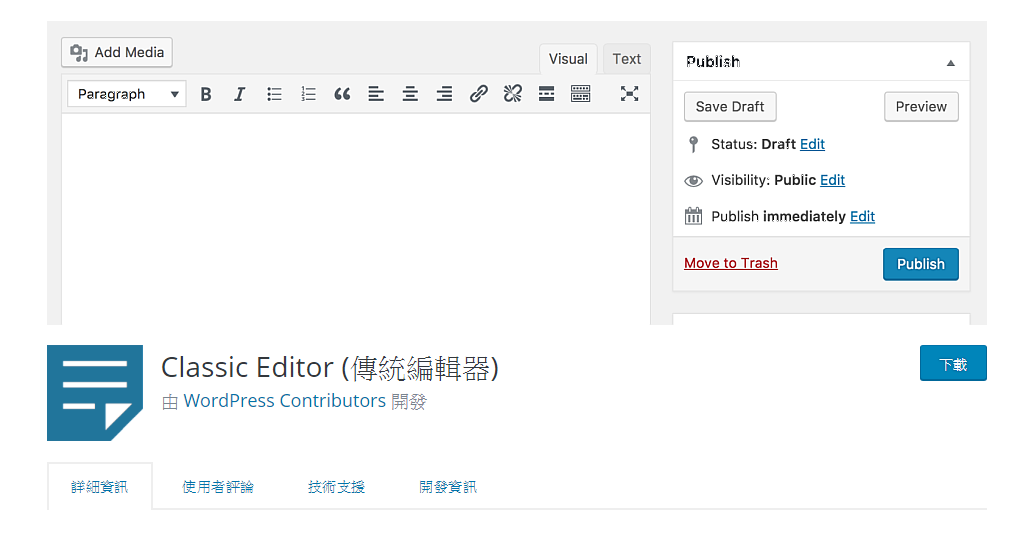Screen dimensions: 1015x540
Task: Insert Read More tag
Action: 546,95
